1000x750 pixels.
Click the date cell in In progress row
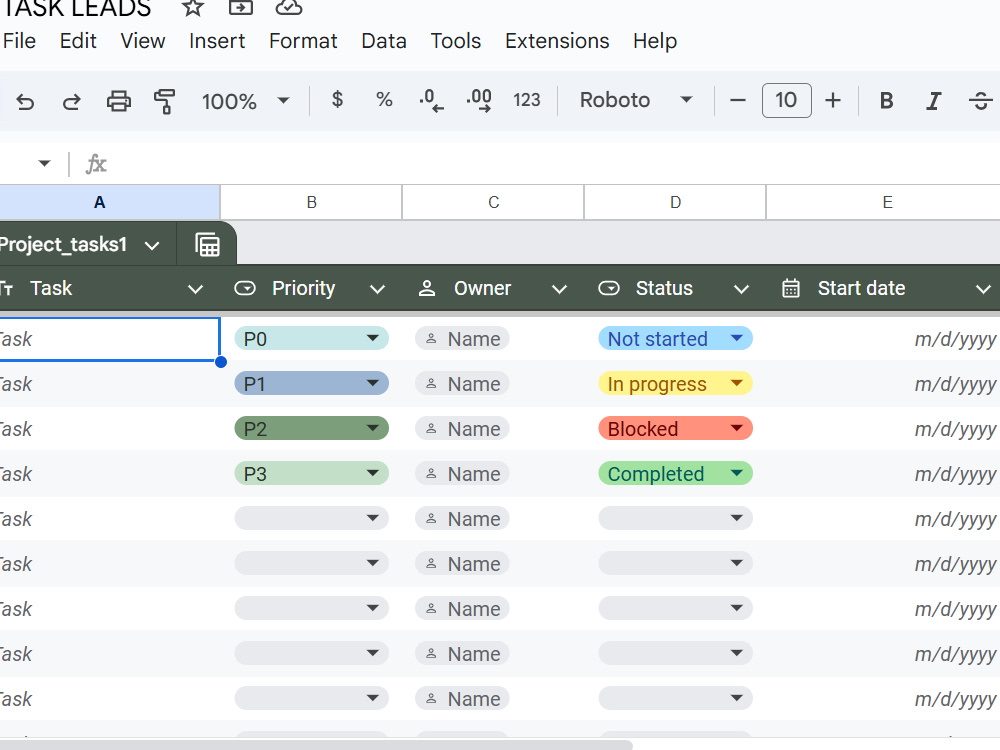pyautogui.click(x=883, y=384)
